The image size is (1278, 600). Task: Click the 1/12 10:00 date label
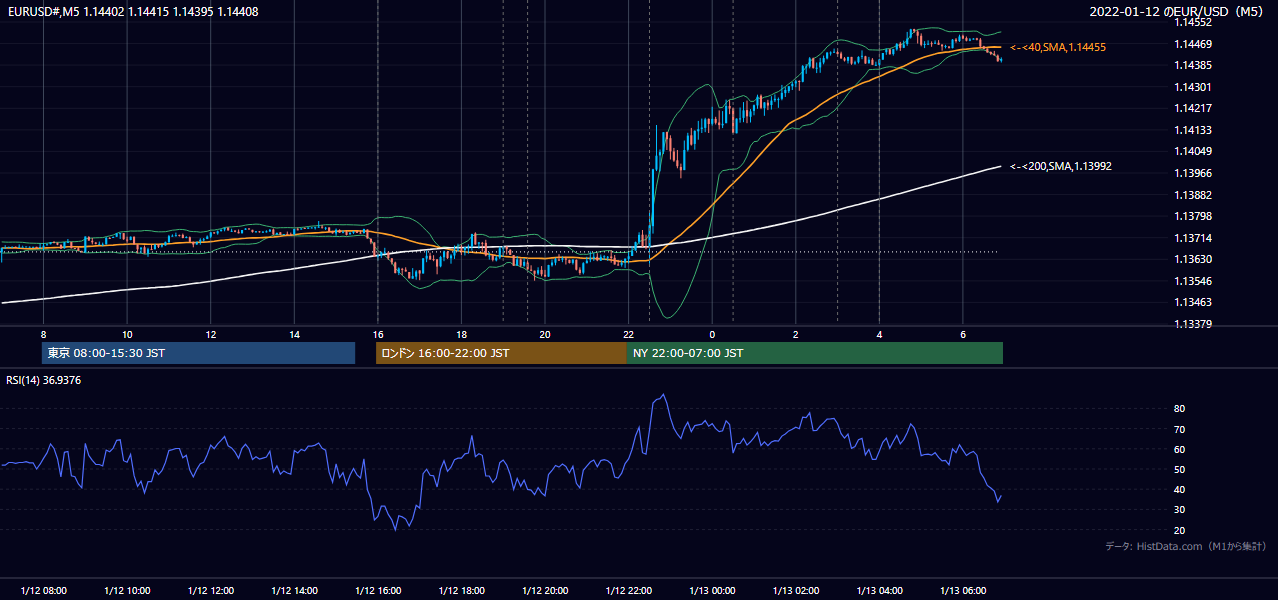127,590
